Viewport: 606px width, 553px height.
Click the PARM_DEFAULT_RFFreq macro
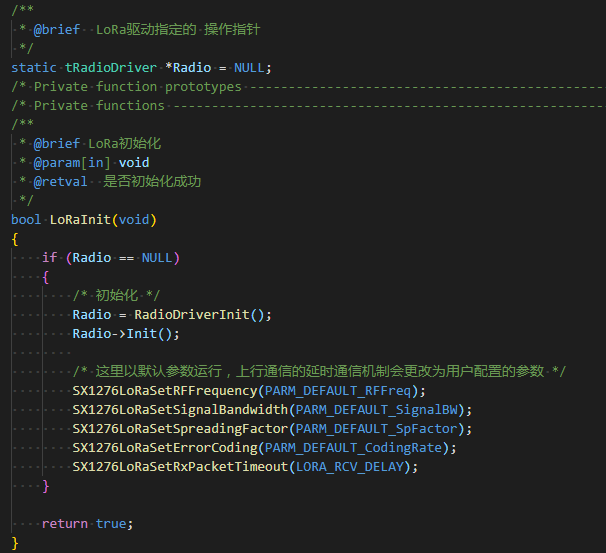(338, 391)
